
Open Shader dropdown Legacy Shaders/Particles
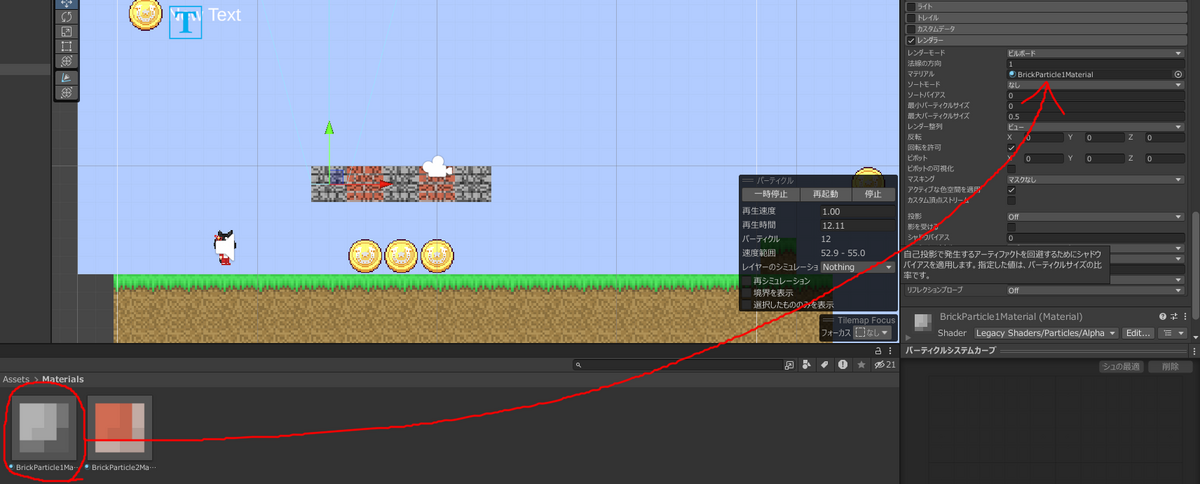click(1045, 333)
